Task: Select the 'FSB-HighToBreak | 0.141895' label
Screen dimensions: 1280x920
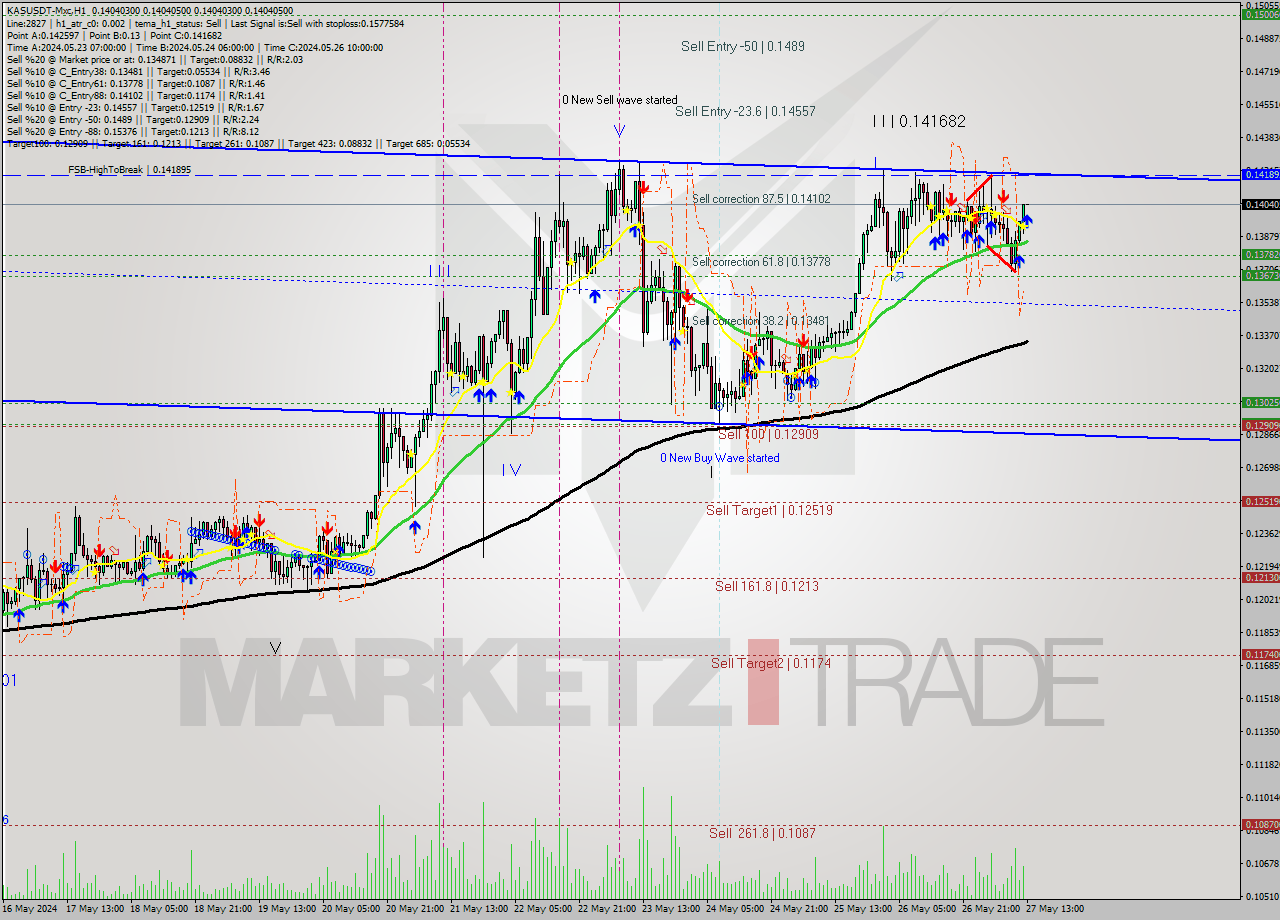Action: 129,170
